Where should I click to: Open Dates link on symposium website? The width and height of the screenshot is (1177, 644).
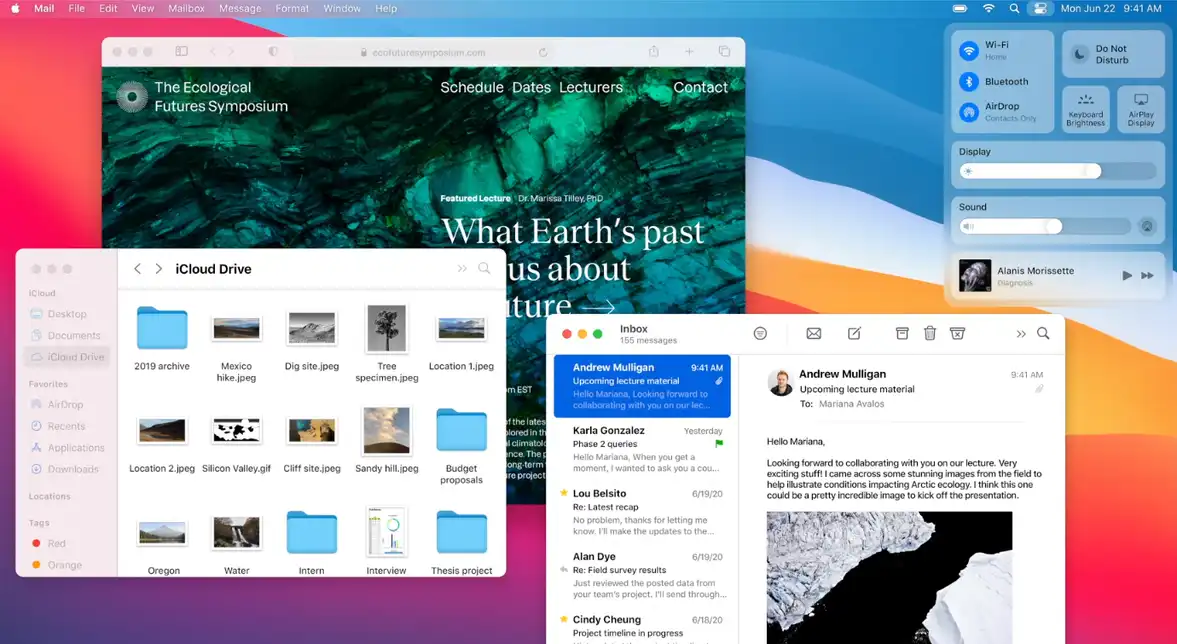pyautogui.click(x=531, y=87)
